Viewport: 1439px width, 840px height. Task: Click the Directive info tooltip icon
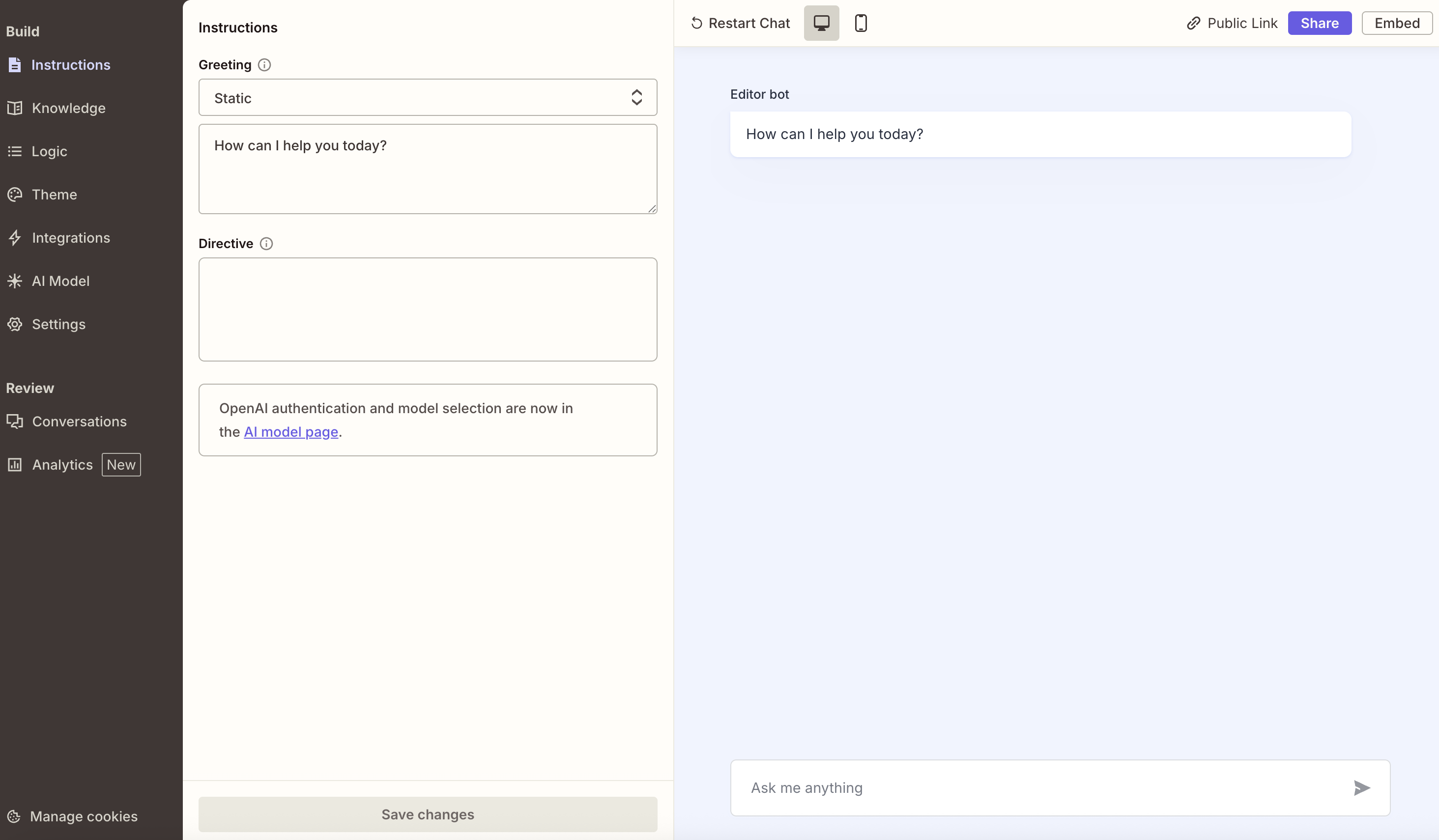[266, 243]
